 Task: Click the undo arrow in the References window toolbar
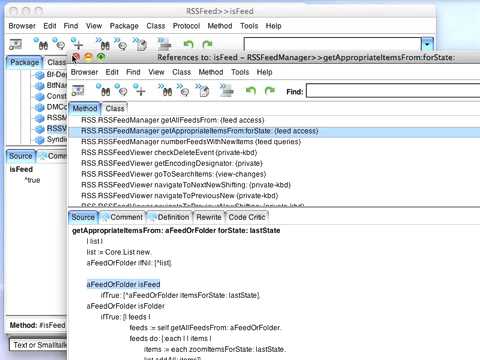(x=251, y=91)
